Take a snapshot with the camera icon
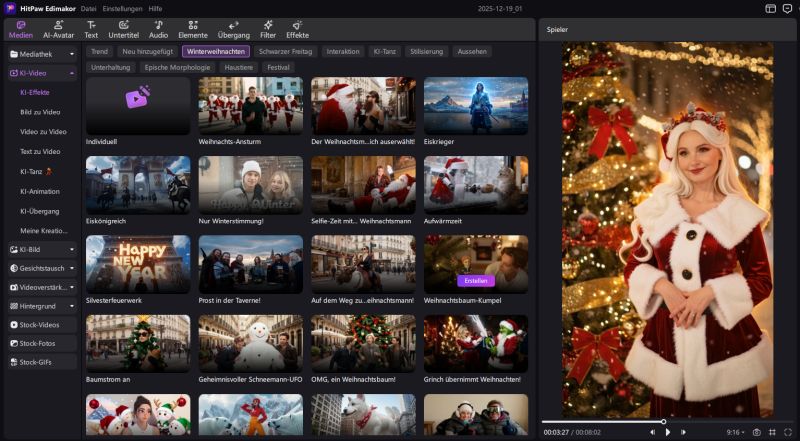 coord(757,432)
